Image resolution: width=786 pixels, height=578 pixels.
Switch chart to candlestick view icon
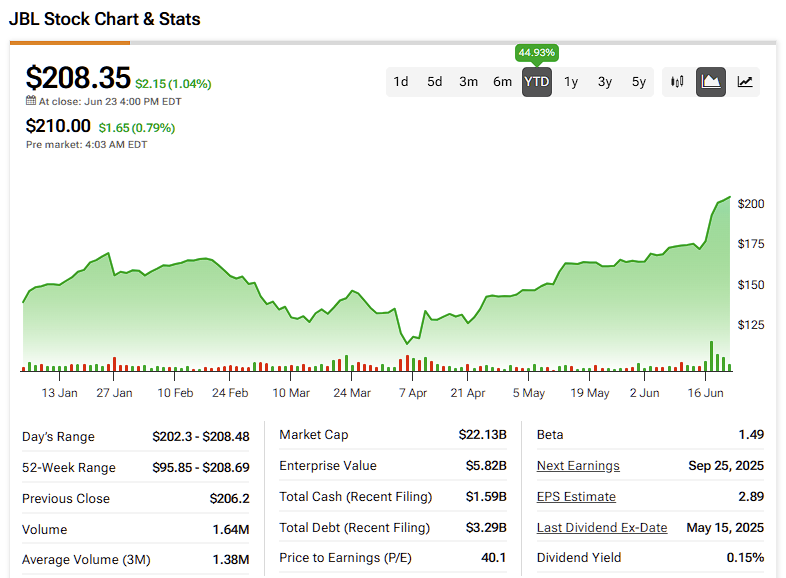677,82
